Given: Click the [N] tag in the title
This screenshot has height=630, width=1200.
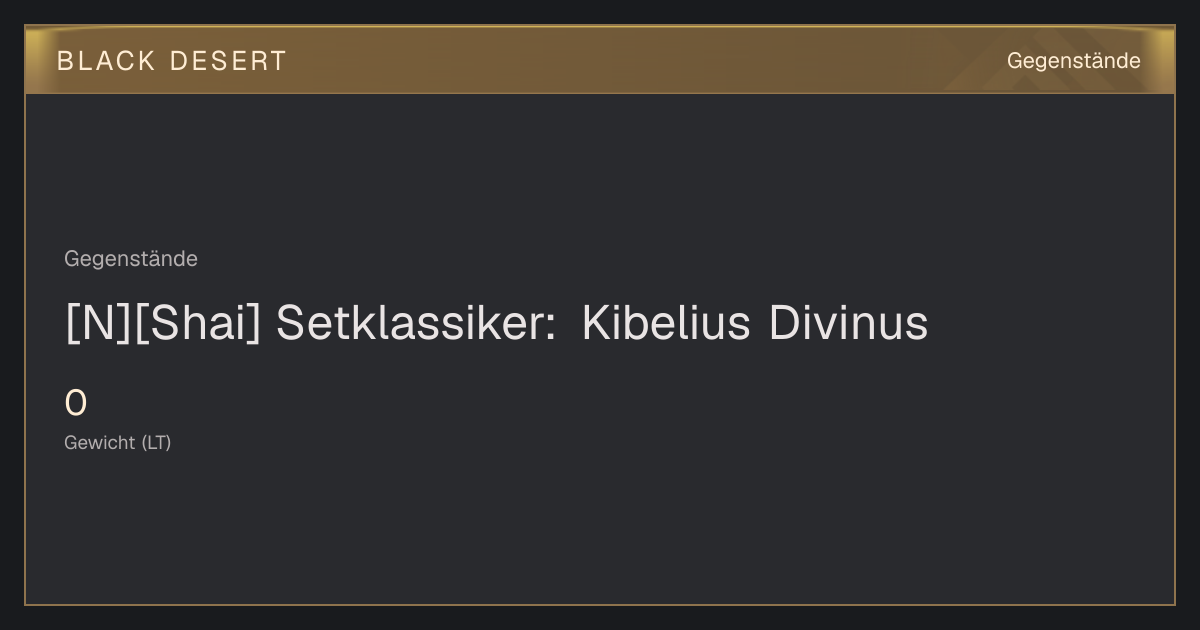Looking at the screenshot, I should coord(97,324).
